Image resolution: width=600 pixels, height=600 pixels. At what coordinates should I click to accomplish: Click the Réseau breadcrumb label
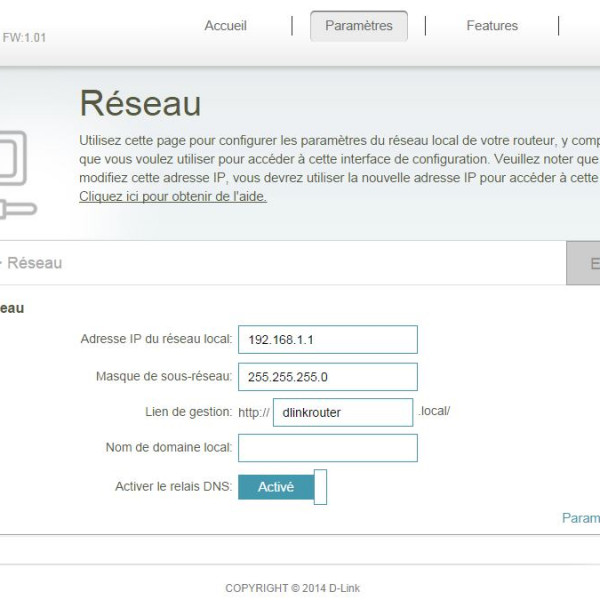click(34, 263)
